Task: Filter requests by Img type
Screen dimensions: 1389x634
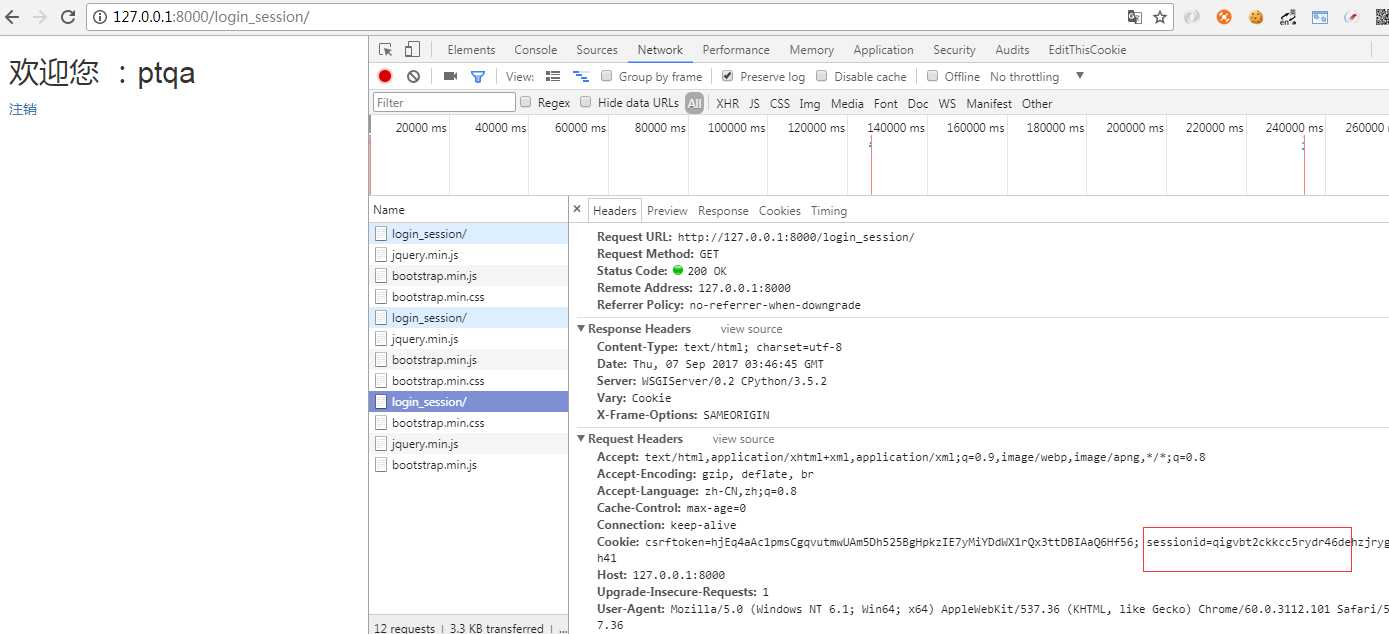Action: [810, 104]
